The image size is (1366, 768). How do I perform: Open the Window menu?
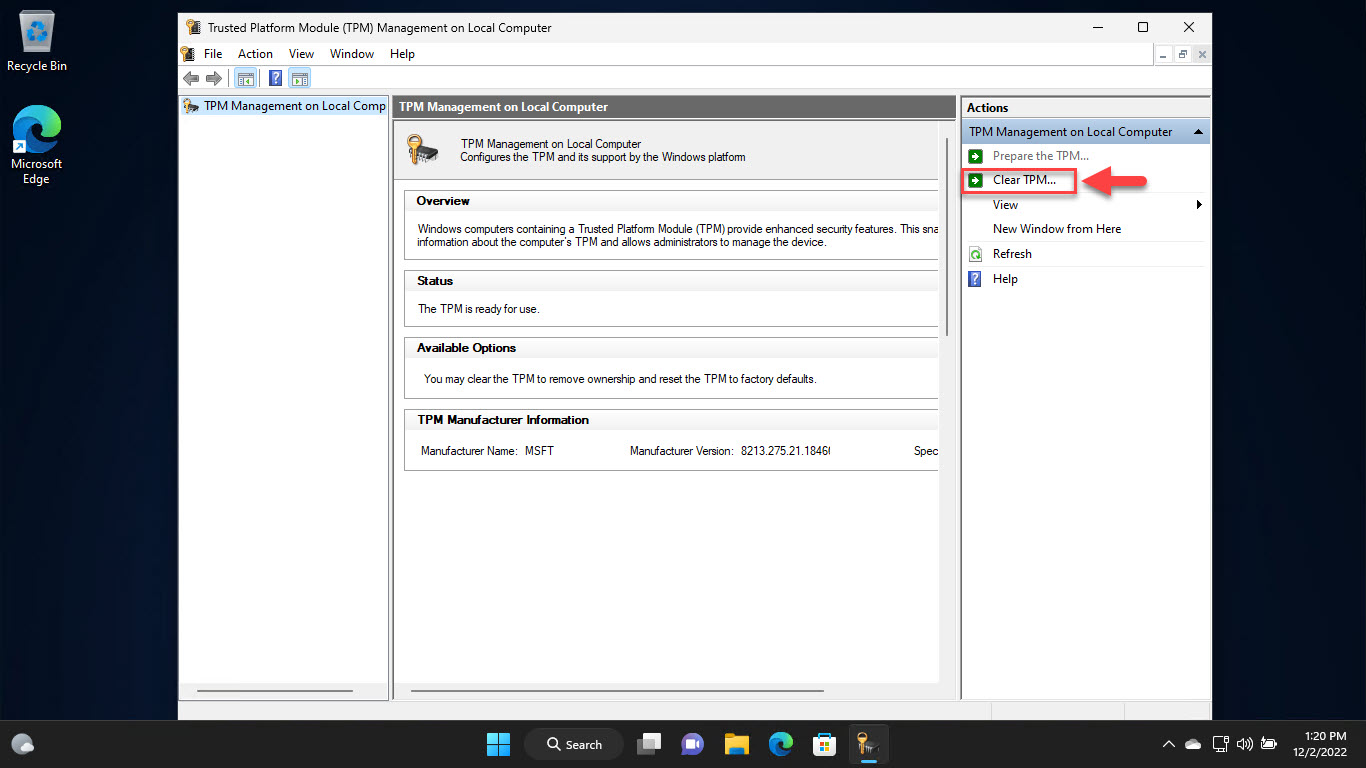351,54
